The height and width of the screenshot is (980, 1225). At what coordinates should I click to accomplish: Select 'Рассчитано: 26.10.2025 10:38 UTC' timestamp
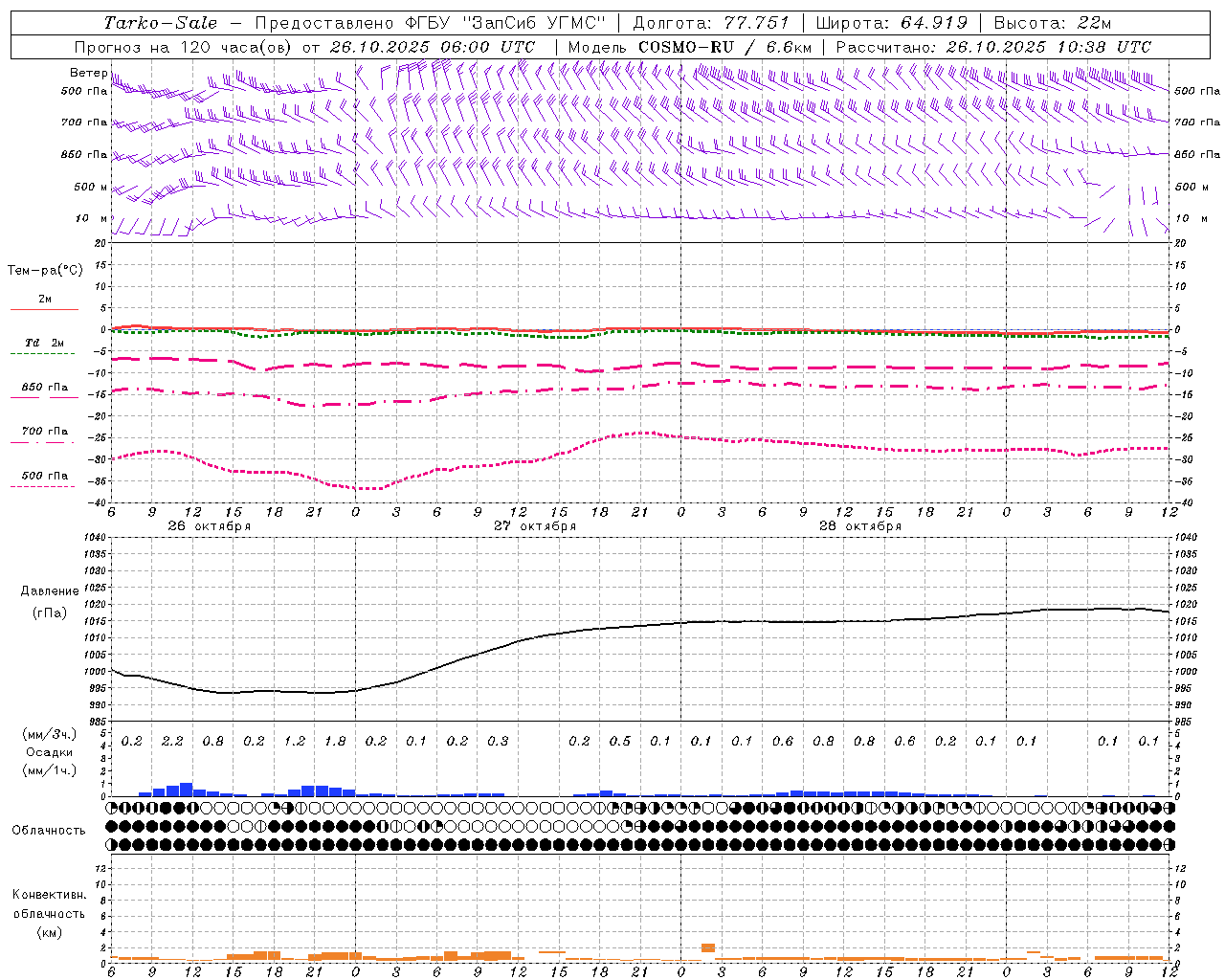tap(993, 46)
